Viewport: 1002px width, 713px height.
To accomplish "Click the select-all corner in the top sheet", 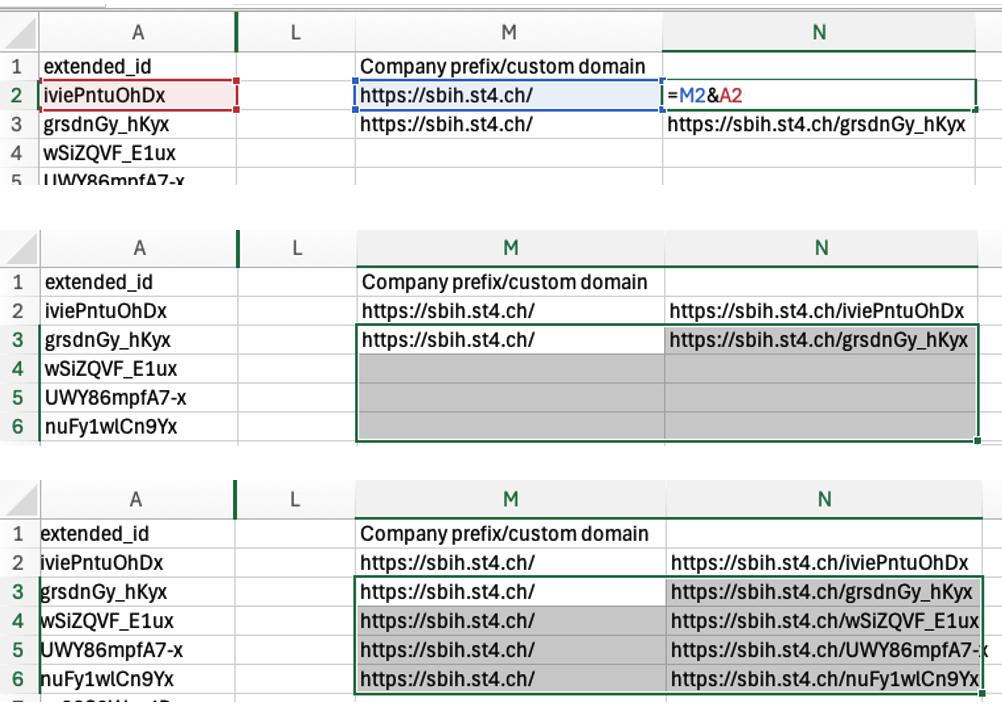I will (x=19, y=33).
